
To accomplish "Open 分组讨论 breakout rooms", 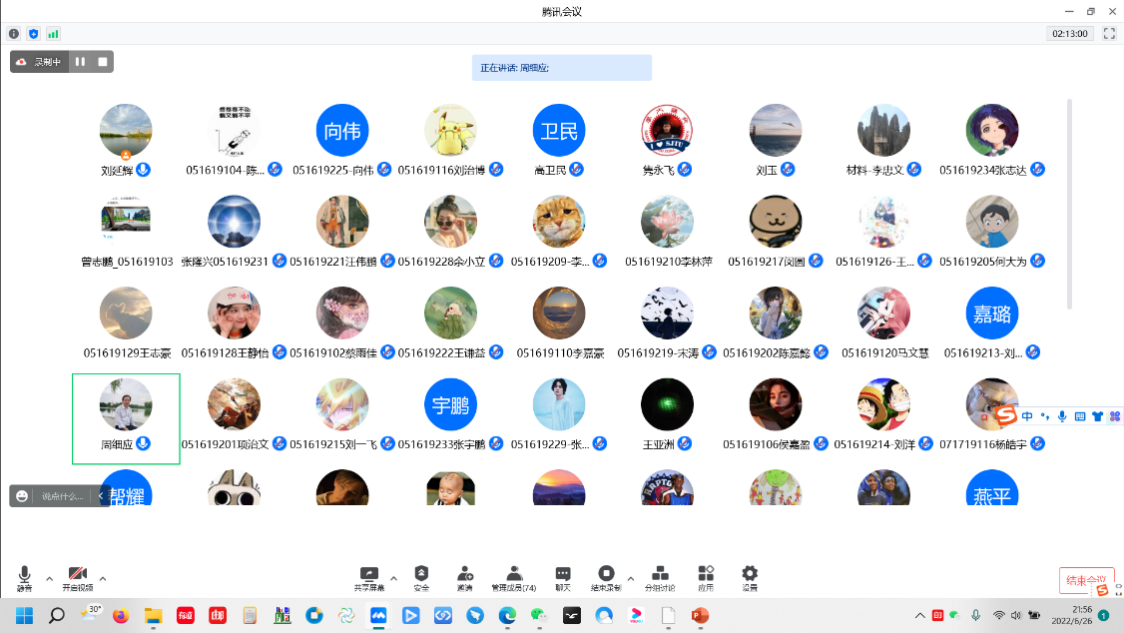I will click(659, 577).
